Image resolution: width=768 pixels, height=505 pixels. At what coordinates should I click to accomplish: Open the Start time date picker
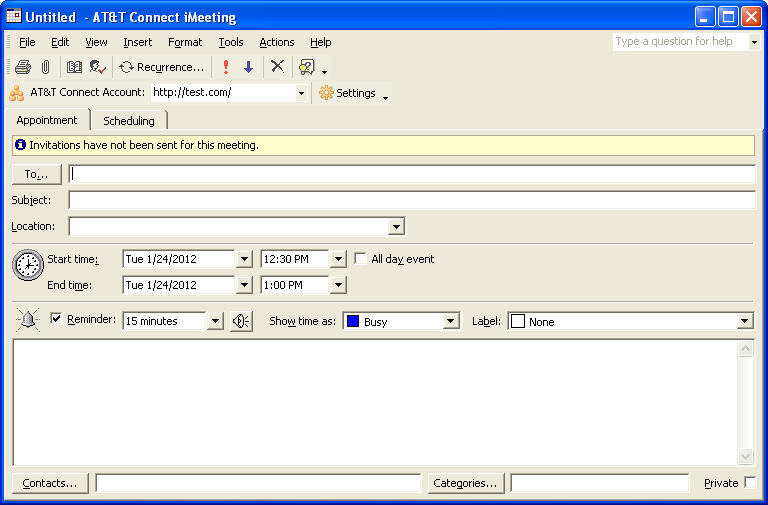point(244,259)
